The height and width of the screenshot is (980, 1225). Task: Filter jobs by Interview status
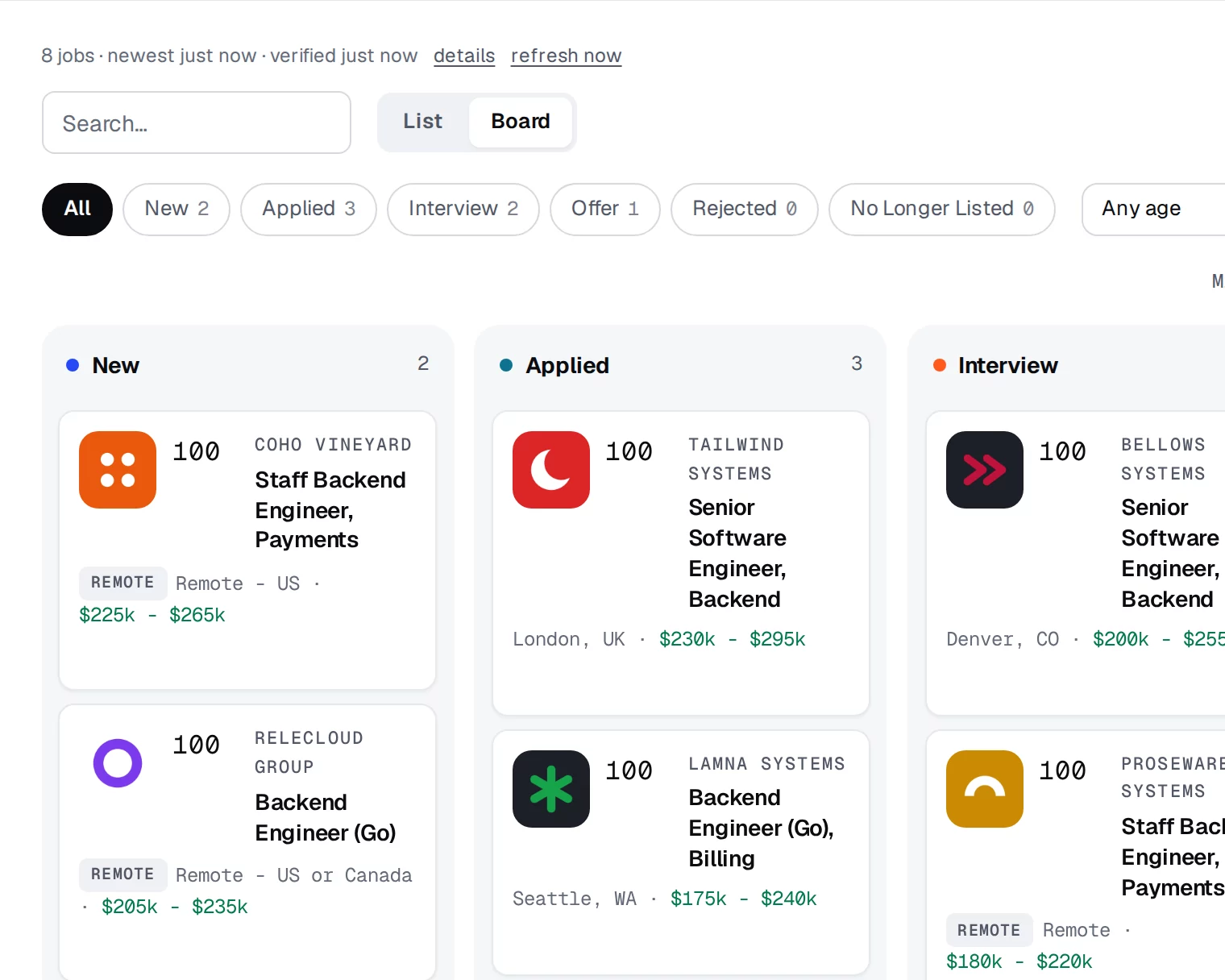[x=463, y=209]
